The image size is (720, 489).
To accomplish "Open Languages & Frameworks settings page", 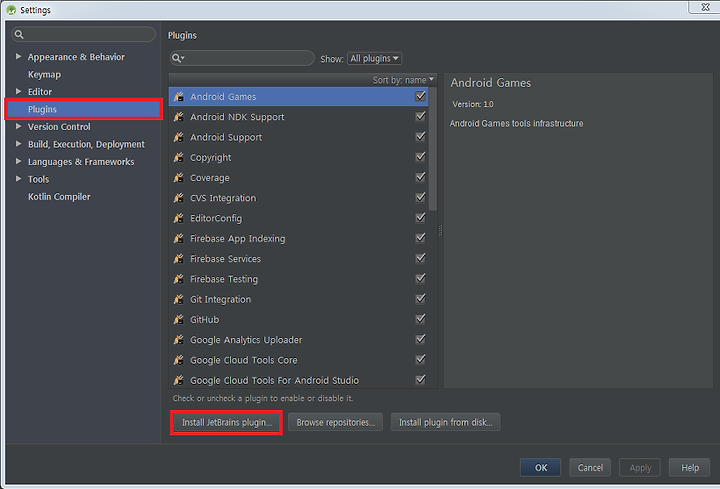I will click(x=81, y=162).
